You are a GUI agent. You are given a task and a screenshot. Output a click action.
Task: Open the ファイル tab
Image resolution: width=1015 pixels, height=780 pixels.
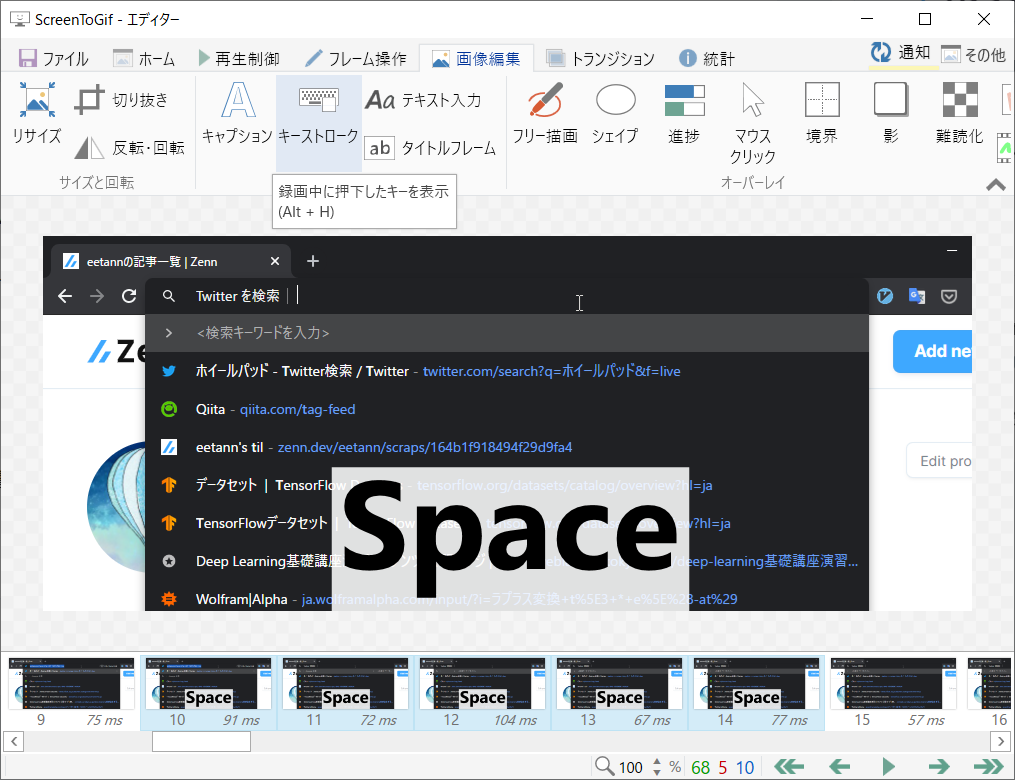(54, 59)
